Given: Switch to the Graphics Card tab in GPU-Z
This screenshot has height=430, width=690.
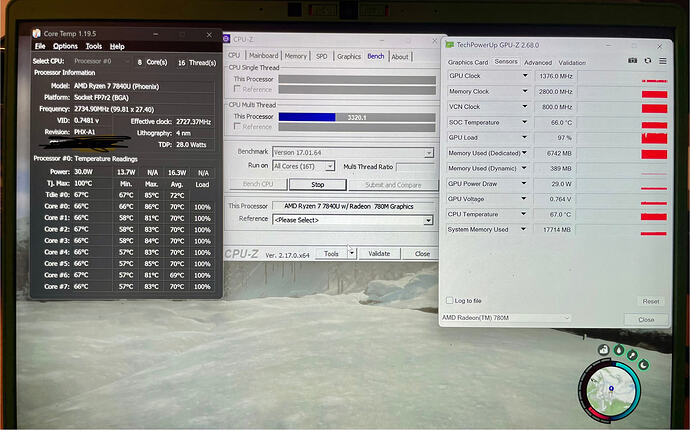Looking at the screenshot, I should 468,62.
